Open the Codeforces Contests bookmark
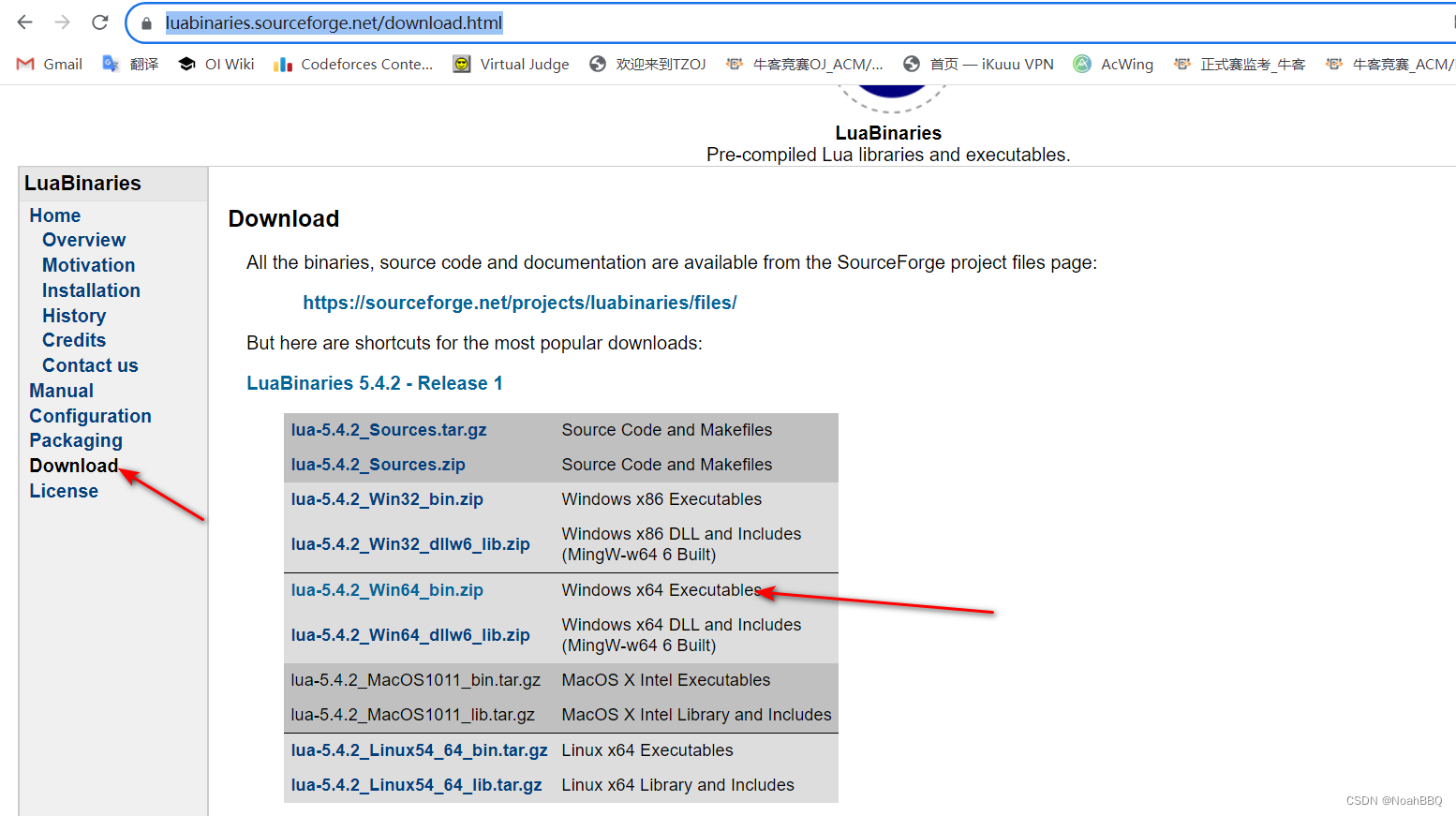The height and width of the screenshot is (816, 1456). coord(353,64)
